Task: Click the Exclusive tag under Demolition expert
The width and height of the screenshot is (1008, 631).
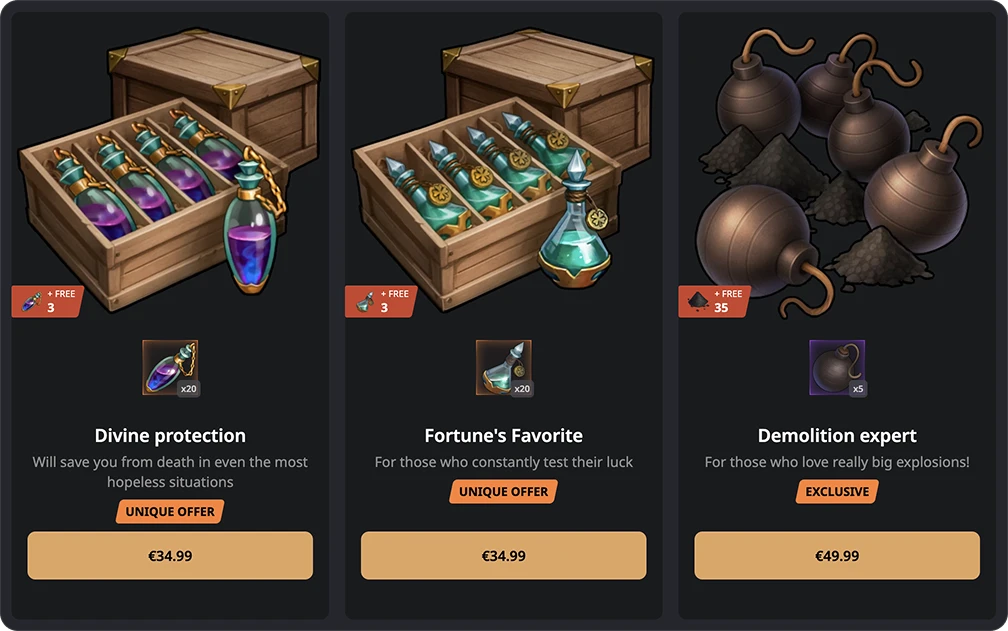Action: [837, 492]
